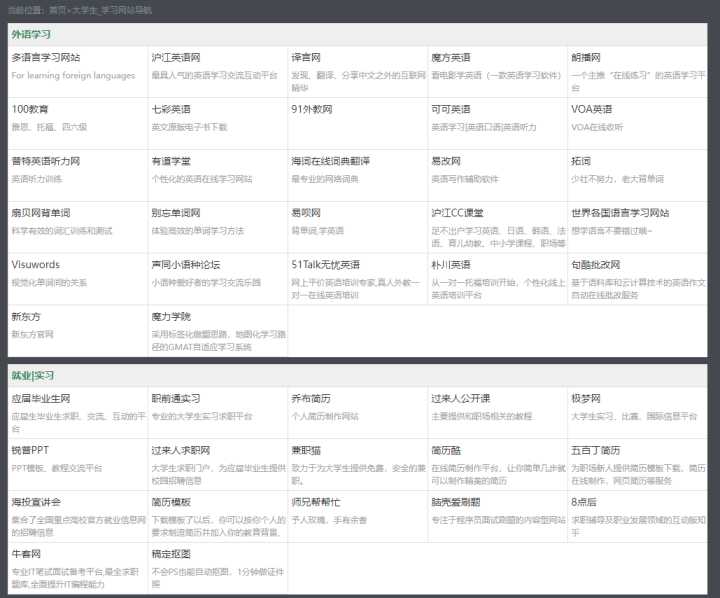Click 专业的大学生实习求职平台 description
The height and width of the screenshot is (598, 720).
tap(202, 416)
